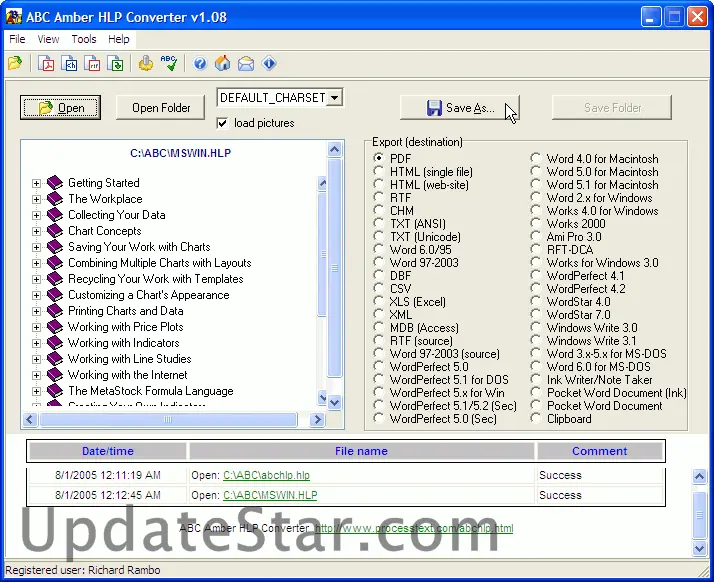Click the export to PDF toolbar icon
This screenshot has height=582, width=714.
(x=46, y=63)
